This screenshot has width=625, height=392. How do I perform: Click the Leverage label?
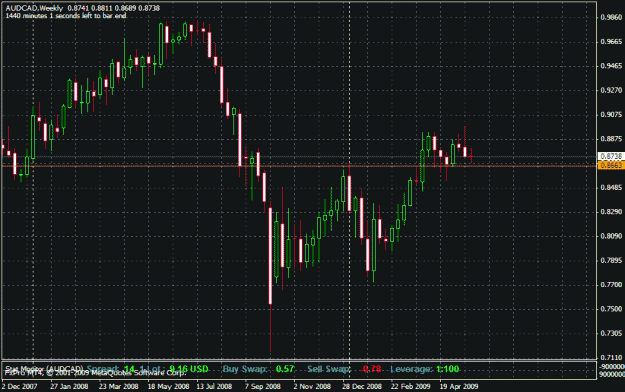click(x=411, y=369)
